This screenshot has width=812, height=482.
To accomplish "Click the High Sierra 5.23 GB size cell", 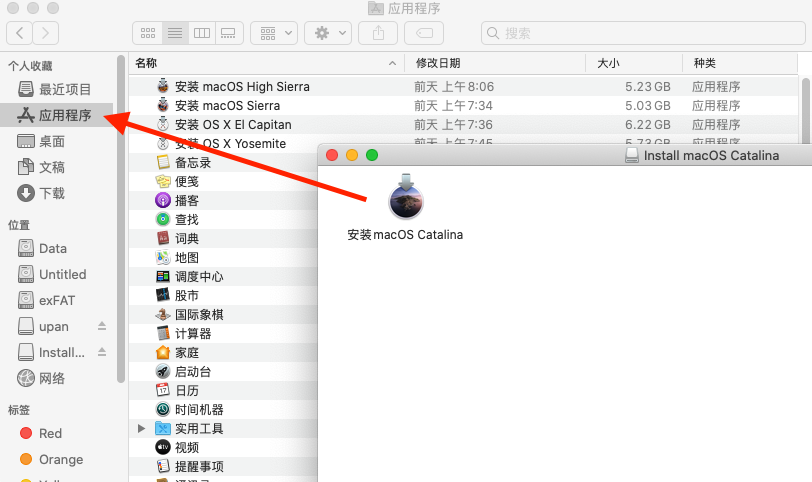I will (647, 86).
